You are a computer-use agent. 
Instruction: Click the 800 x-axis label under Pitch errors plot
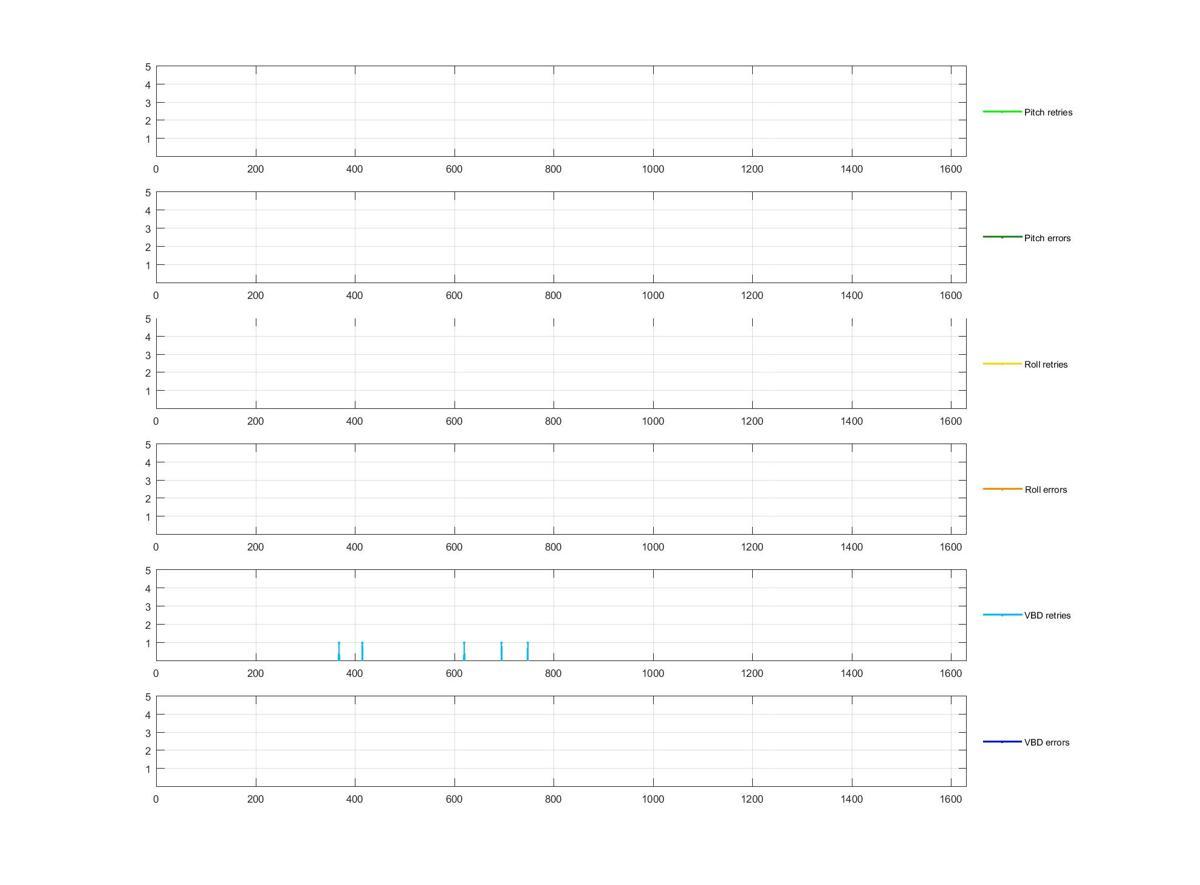(553, 296)
